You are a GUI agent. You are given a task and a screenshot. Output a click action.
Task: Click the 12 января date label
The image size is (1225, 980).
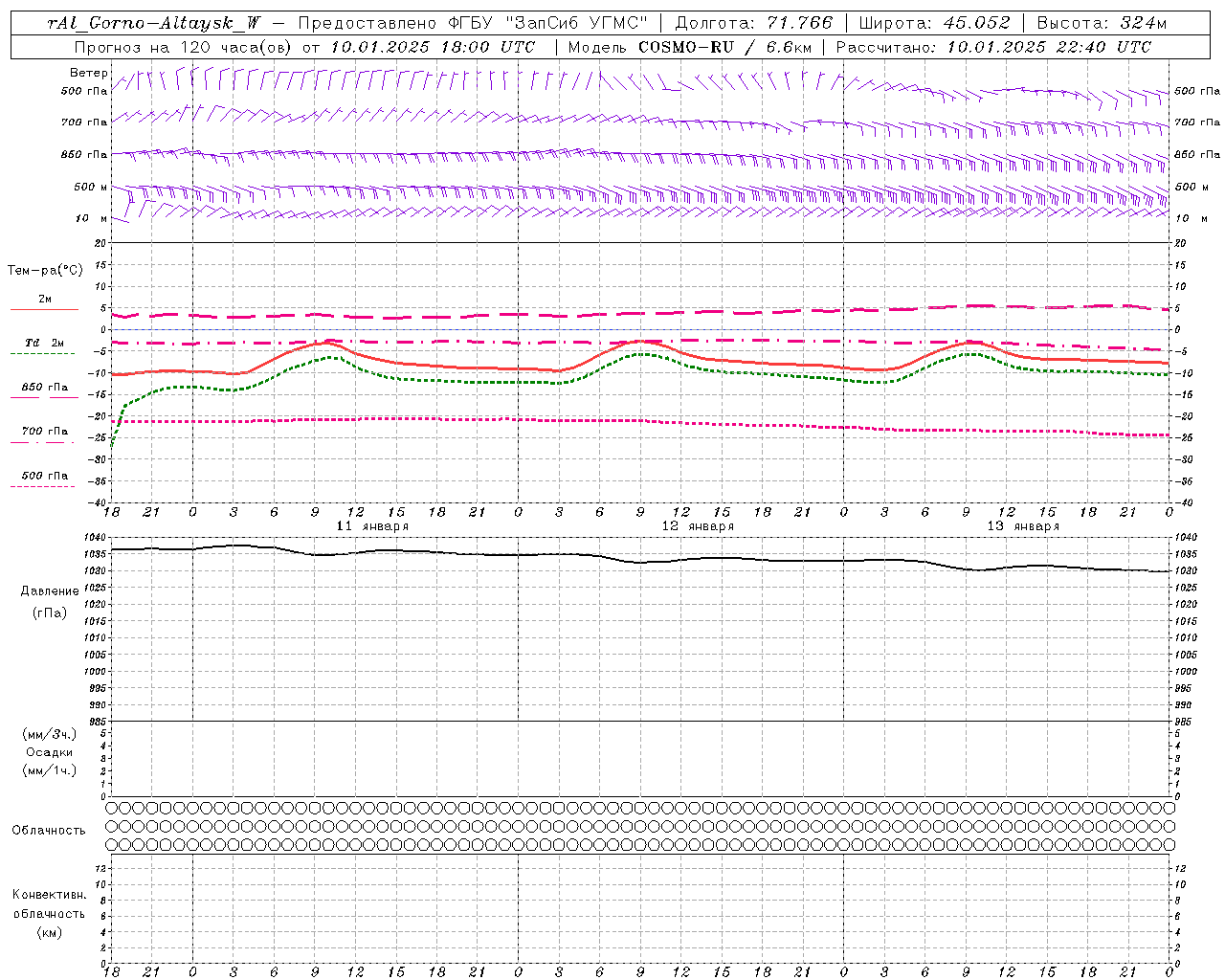click(698, 526)
